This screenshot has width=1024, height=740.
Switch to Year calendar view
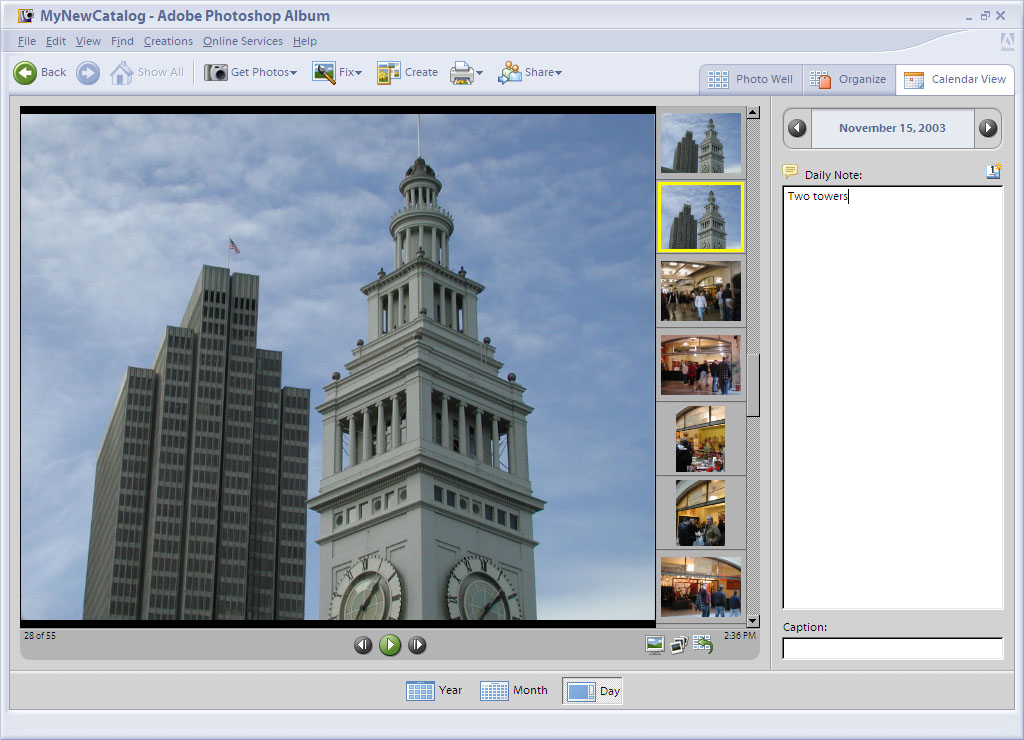pos(435,690)
